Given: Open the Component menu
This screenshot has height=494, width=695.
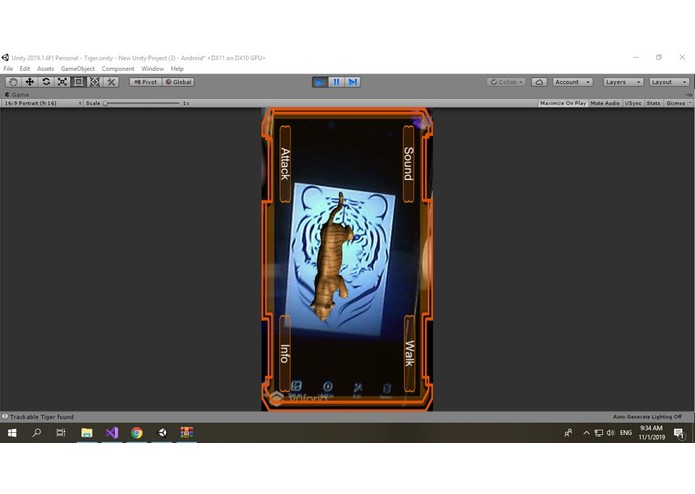Looking at the screenshot, I should pyautogui.click(x=118, y=69).
